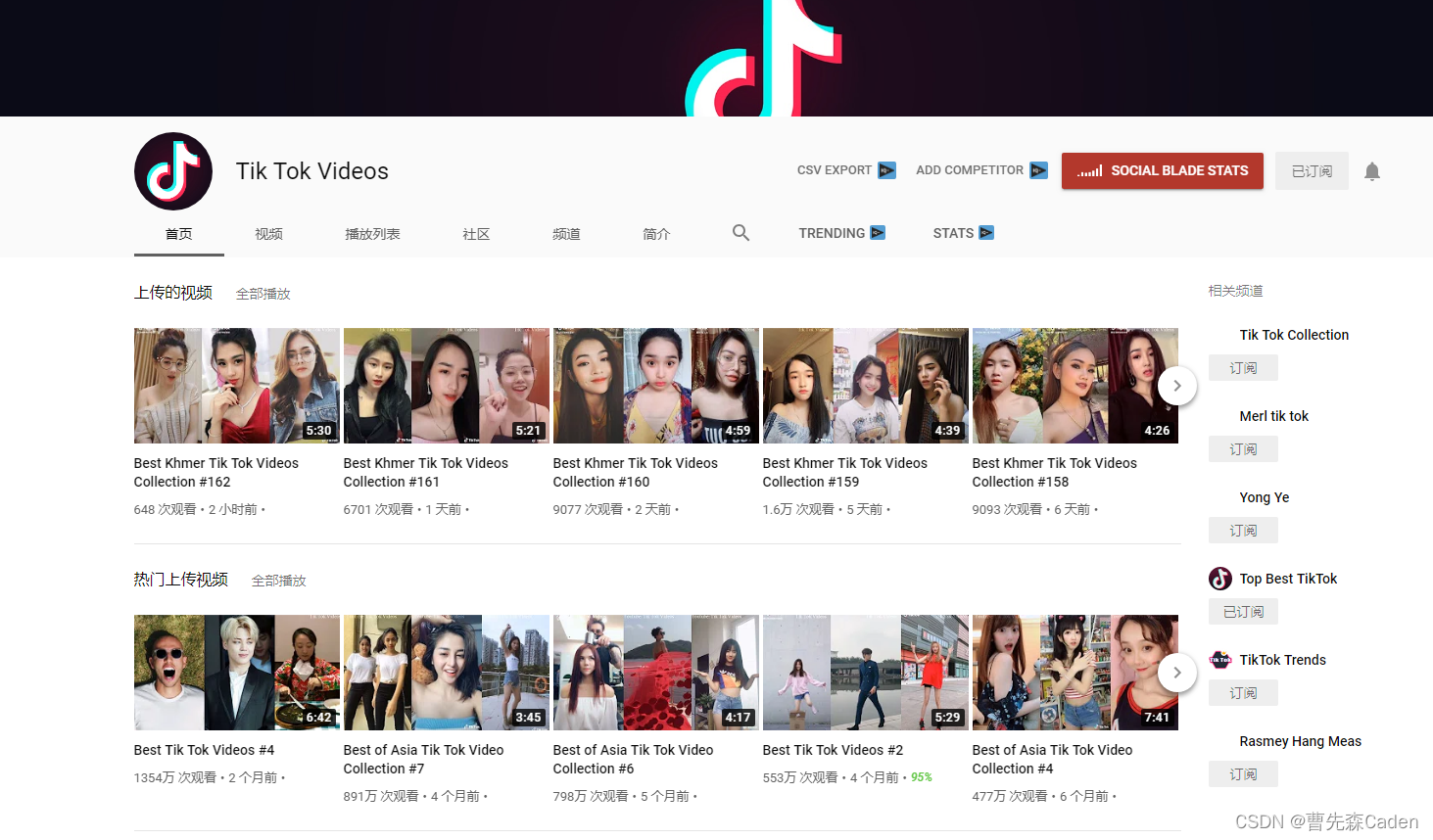1433x840 pixels.
Task: Click the CSV EXPORT arrow icon
Action: click(x=886, y=170)
